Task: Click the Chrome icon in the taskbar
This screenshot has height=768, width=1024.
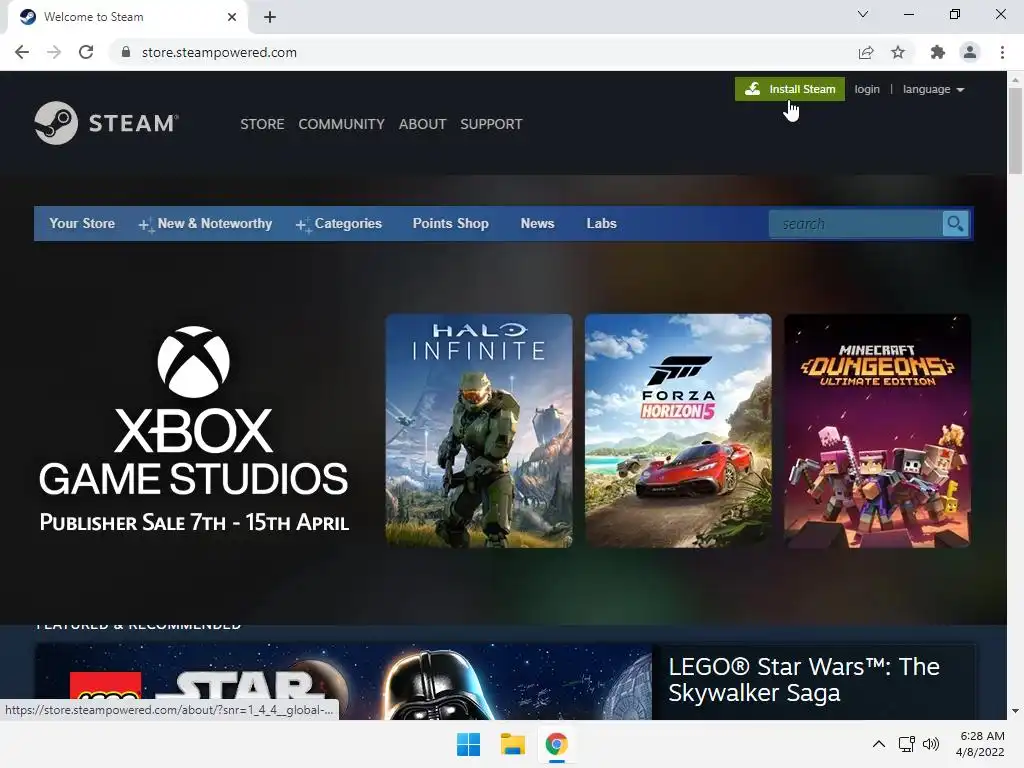Action: 556,744
